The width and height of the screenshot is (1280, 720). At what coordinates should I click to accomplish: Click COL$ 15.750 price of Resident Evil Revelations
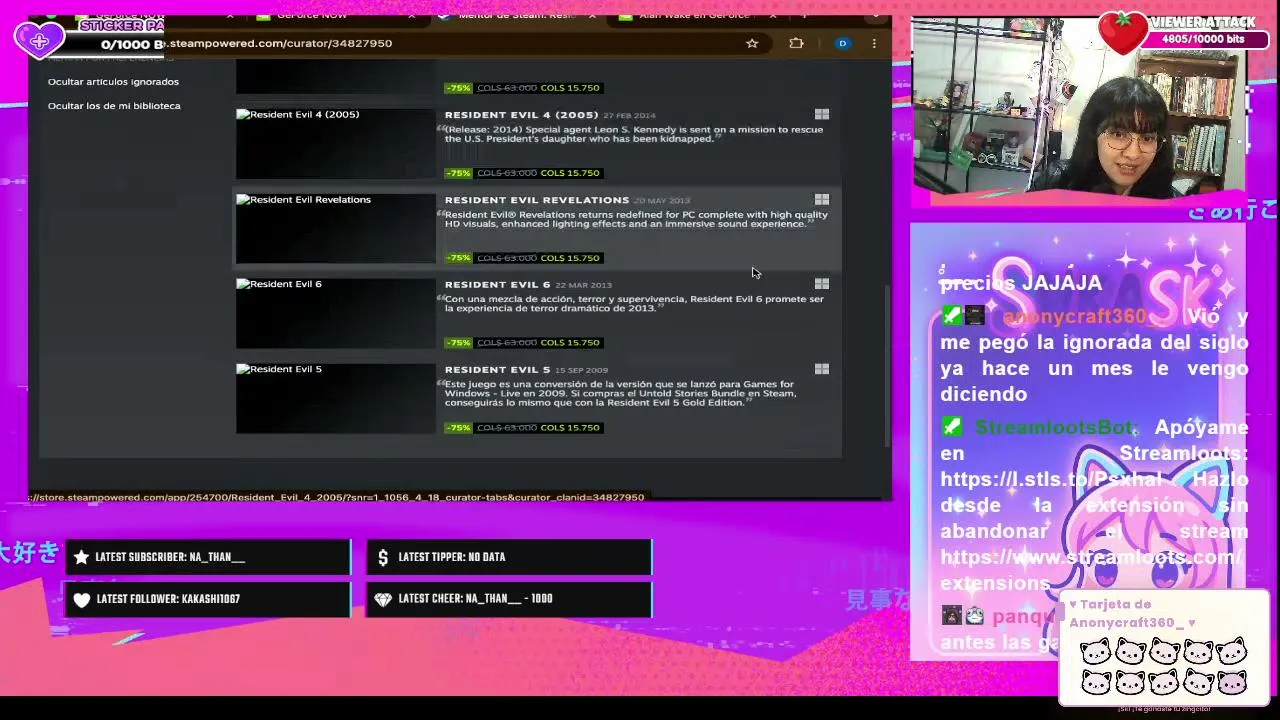click(570, 258)
